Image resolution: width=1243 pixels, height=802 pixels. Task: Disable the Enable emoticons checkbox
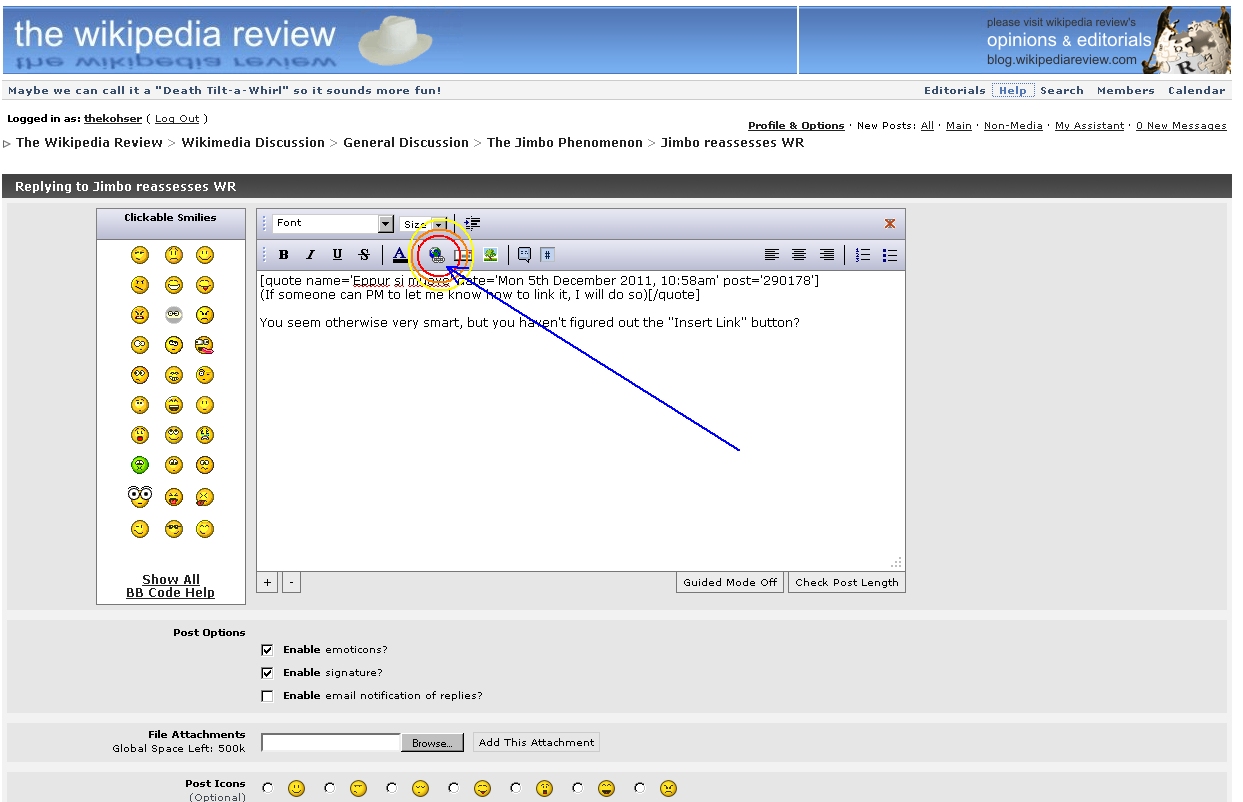point(267,650)
